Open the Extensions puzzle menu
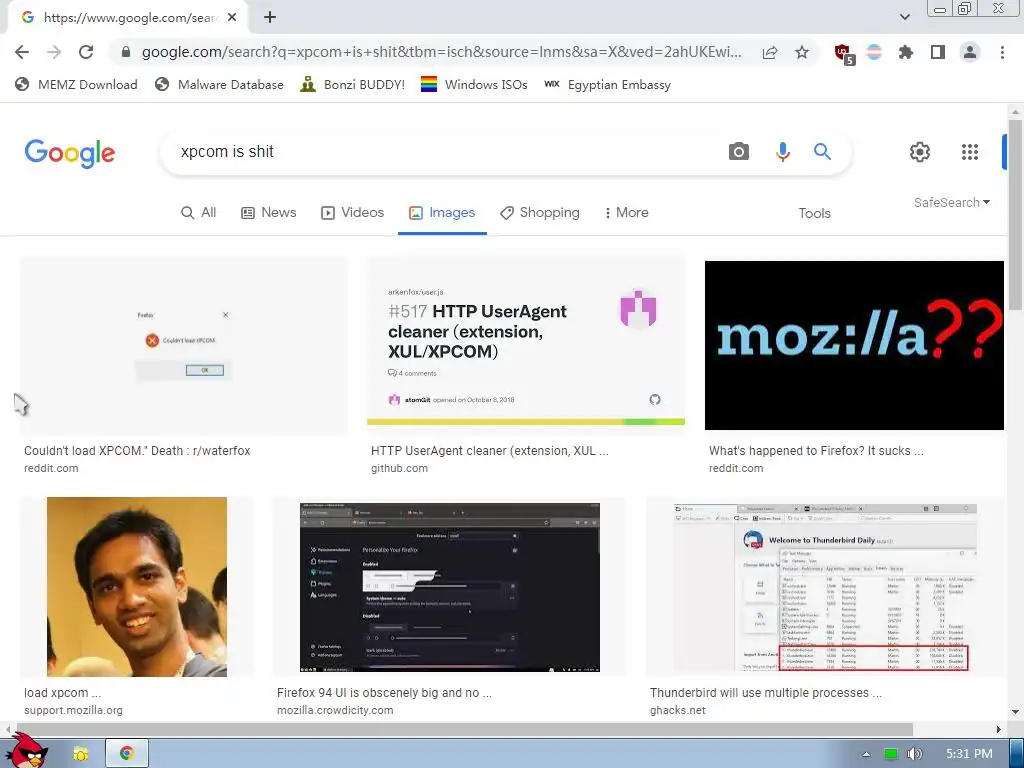This screenshot has height=768, width=1024. point(906,52)
